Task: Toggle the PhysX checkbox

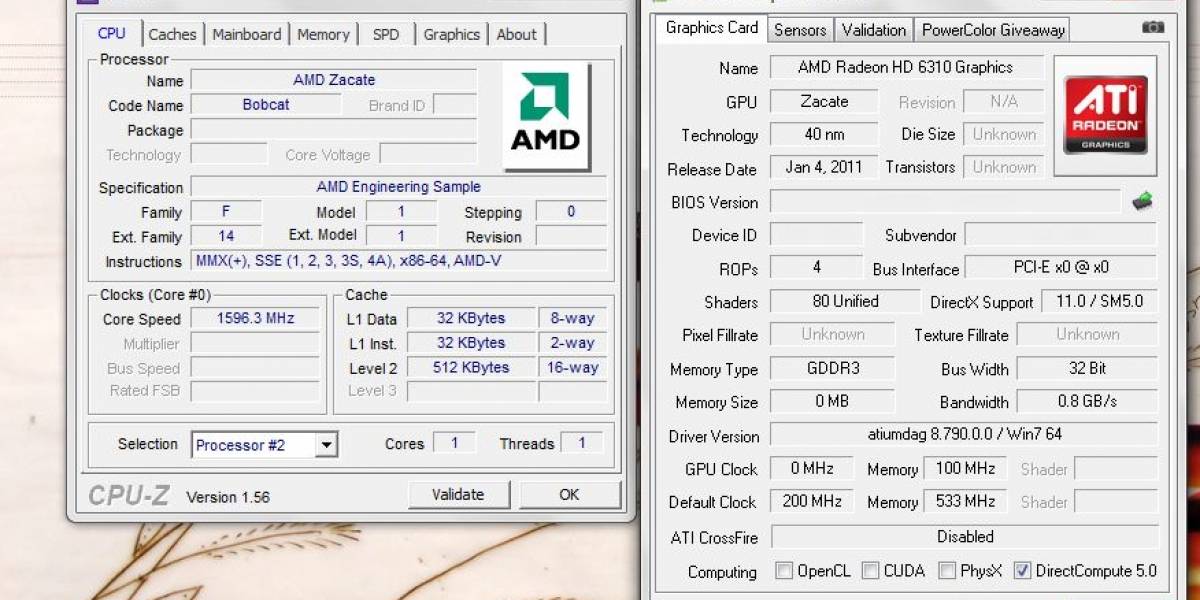Action: coord(947,571)
